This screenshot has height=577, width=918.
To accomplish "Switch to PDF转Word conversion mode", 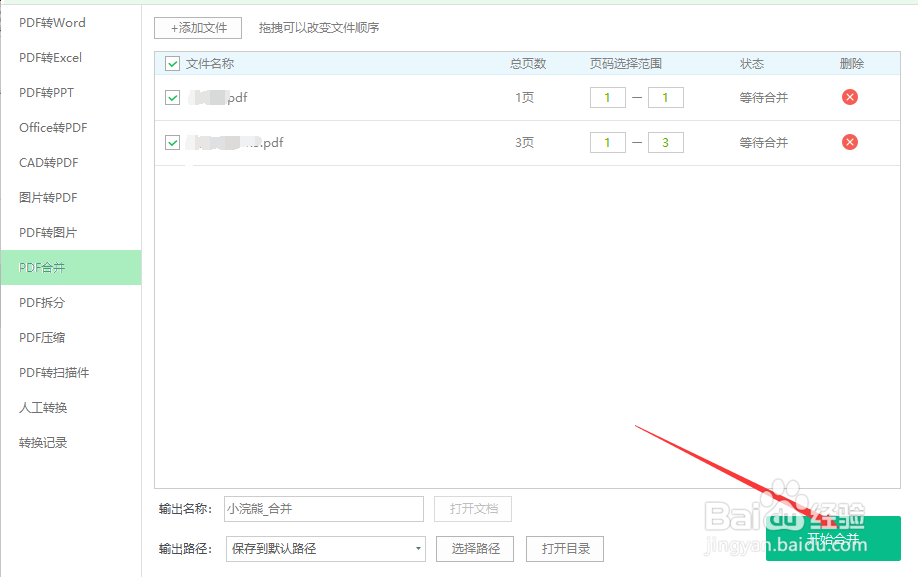I will click(x=50, y=22).
